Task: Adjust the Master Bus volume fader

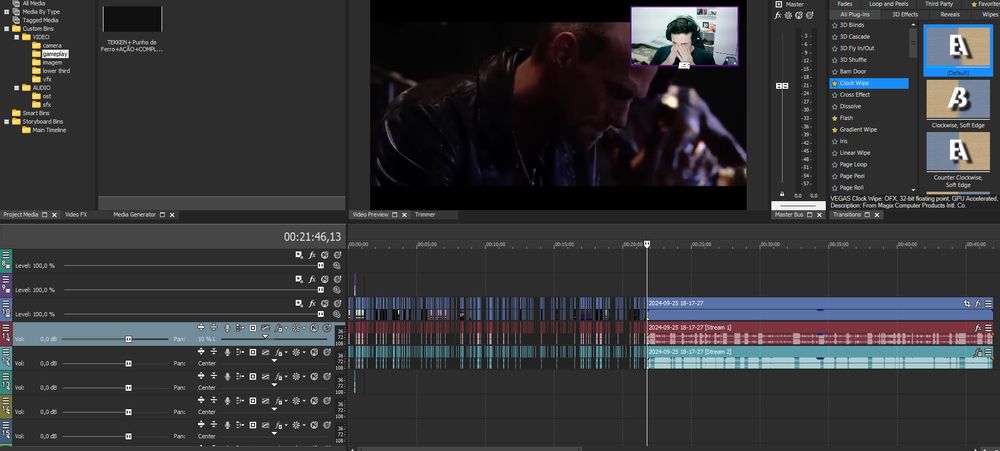Action: (x=782, y=86)
